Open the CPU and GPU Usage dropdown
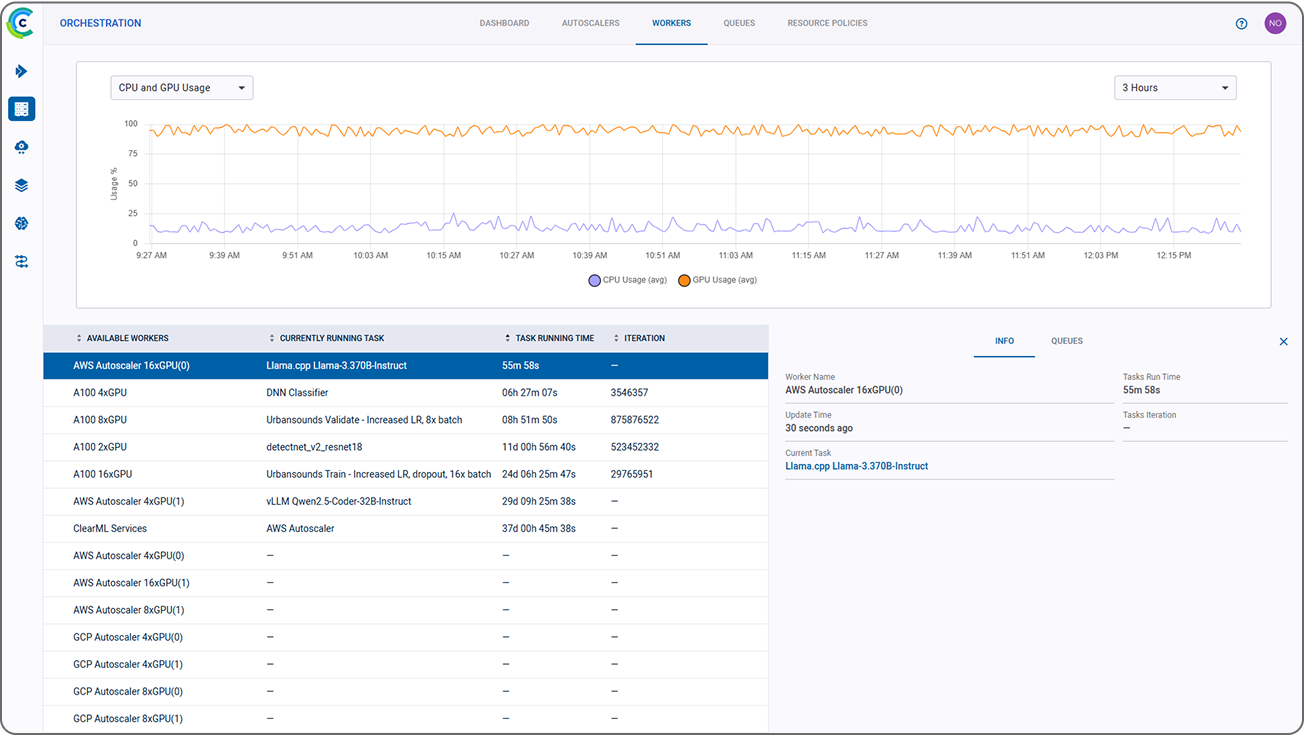This screenshot has height=735, width=1304. click(x=181, y=87)
